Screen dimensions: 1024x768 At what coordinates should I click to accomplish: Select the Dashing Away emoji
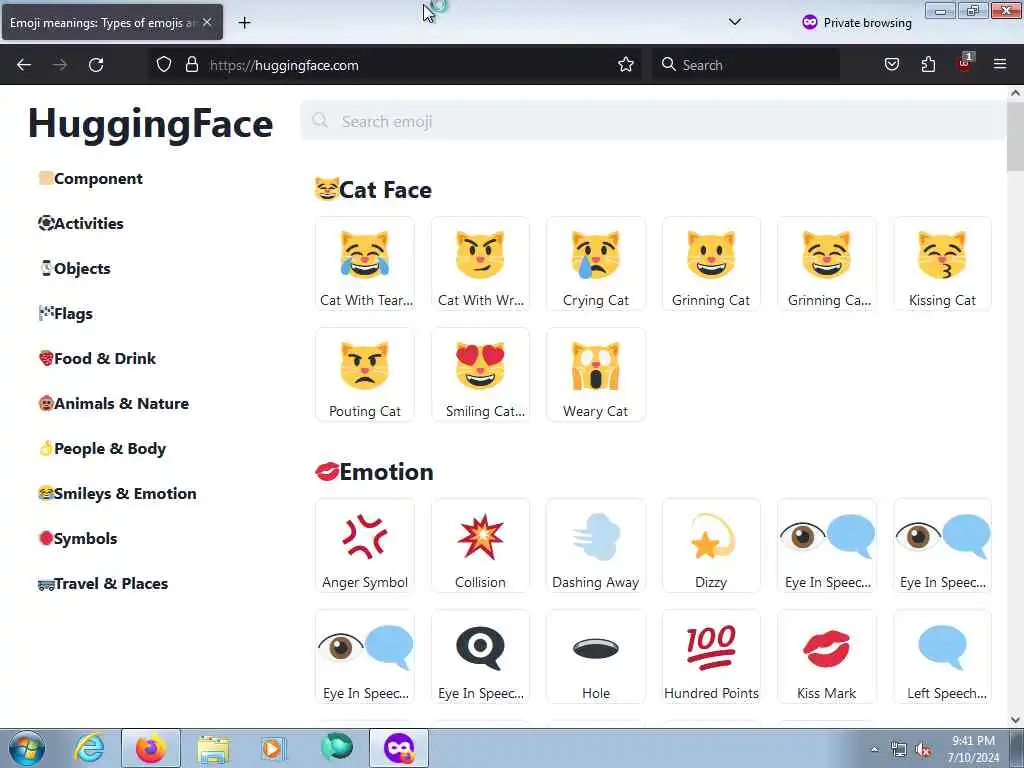596,546
